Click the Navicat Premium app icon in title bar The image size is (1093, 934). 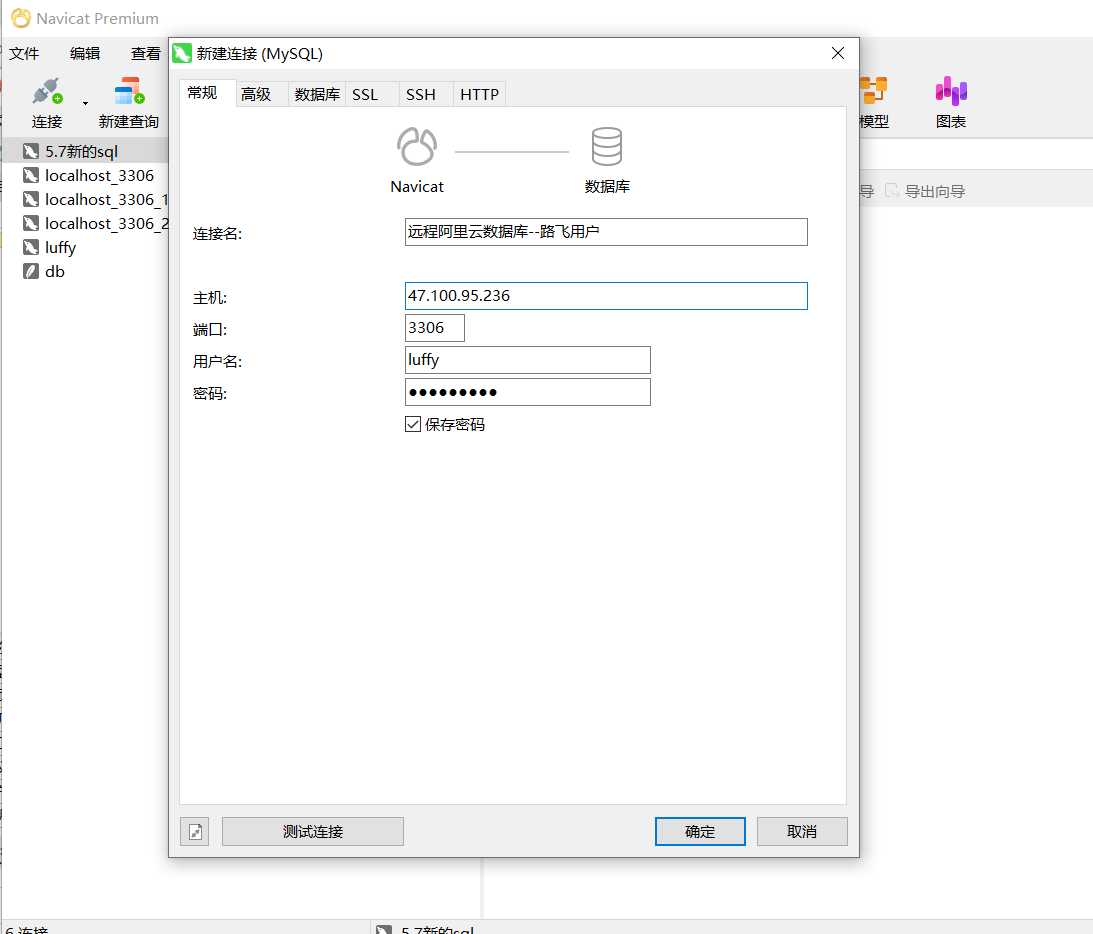coord(21,18)
